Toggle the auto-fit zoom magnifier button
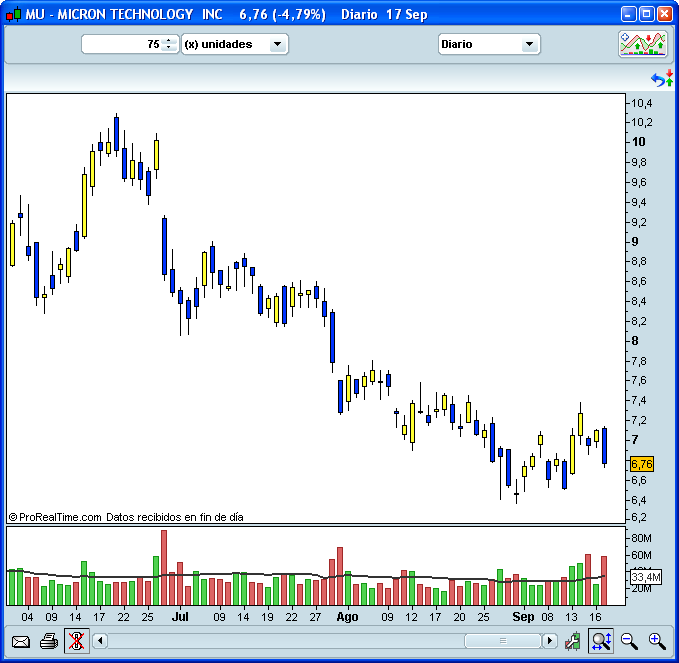 pyautogui.click(x=600, y=641)
